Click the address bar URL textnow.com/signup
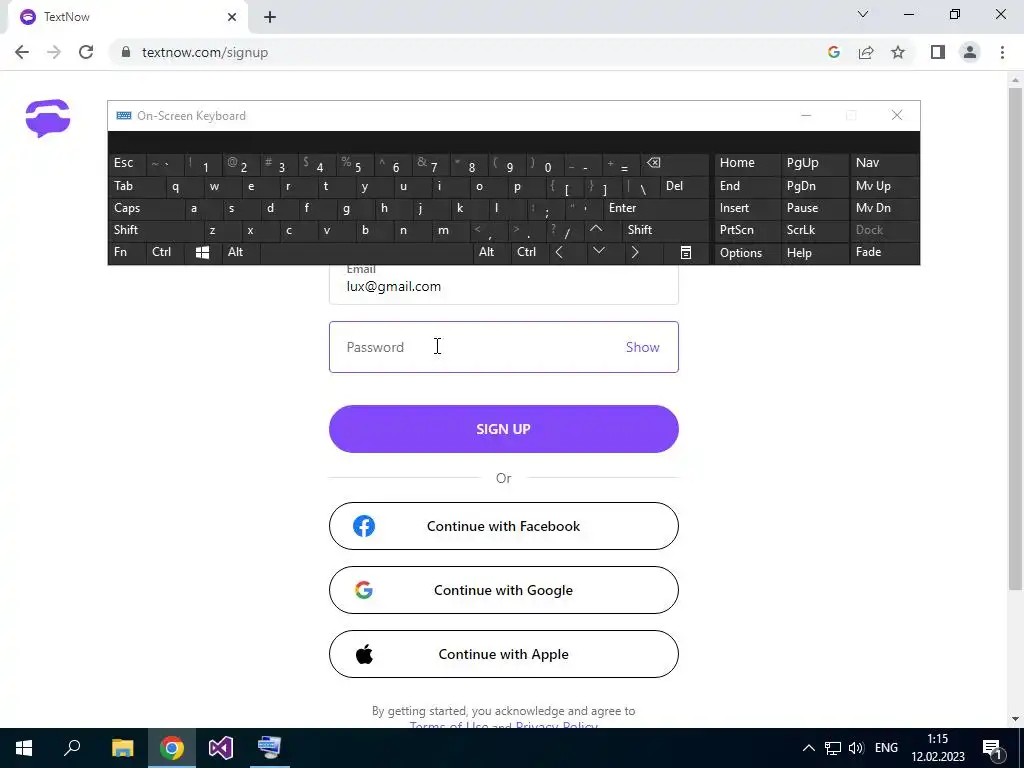 (205, 52)
